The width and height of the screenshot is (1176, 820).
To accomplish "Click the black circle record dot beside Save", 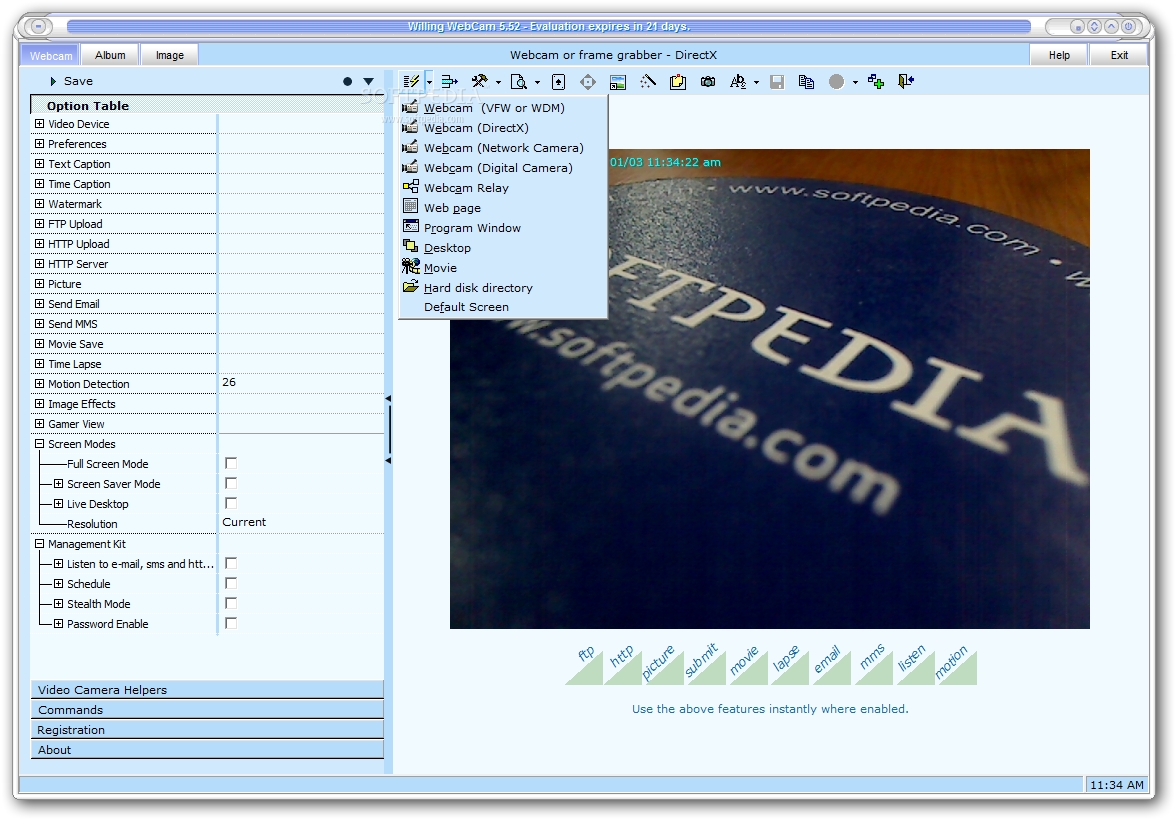I will (x=347, y=82).
